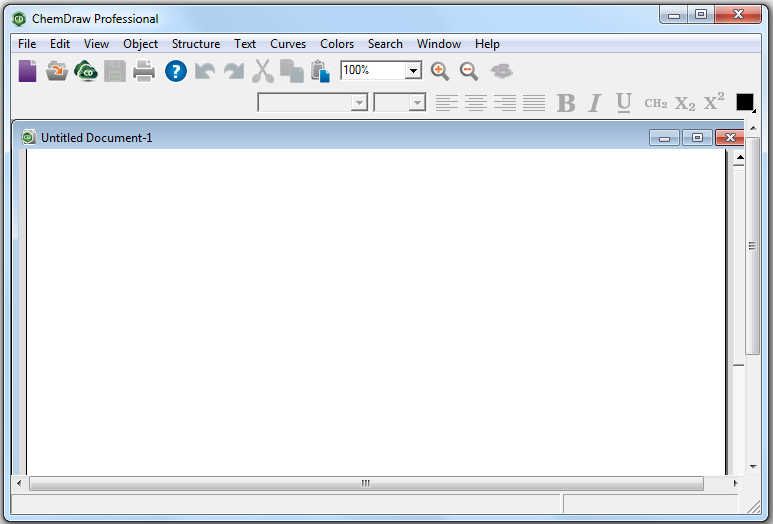Image resolution: width=773 pixels, height=524 pixels.
Task: Click the ChemDraw Professional title bar icon
Action: click(x=19, y=19)
